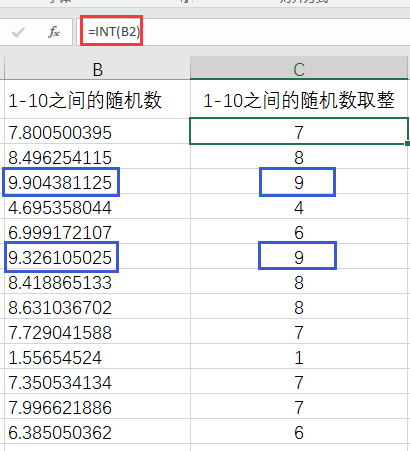Select column C header
410x451 pixels.
(299, 70)
